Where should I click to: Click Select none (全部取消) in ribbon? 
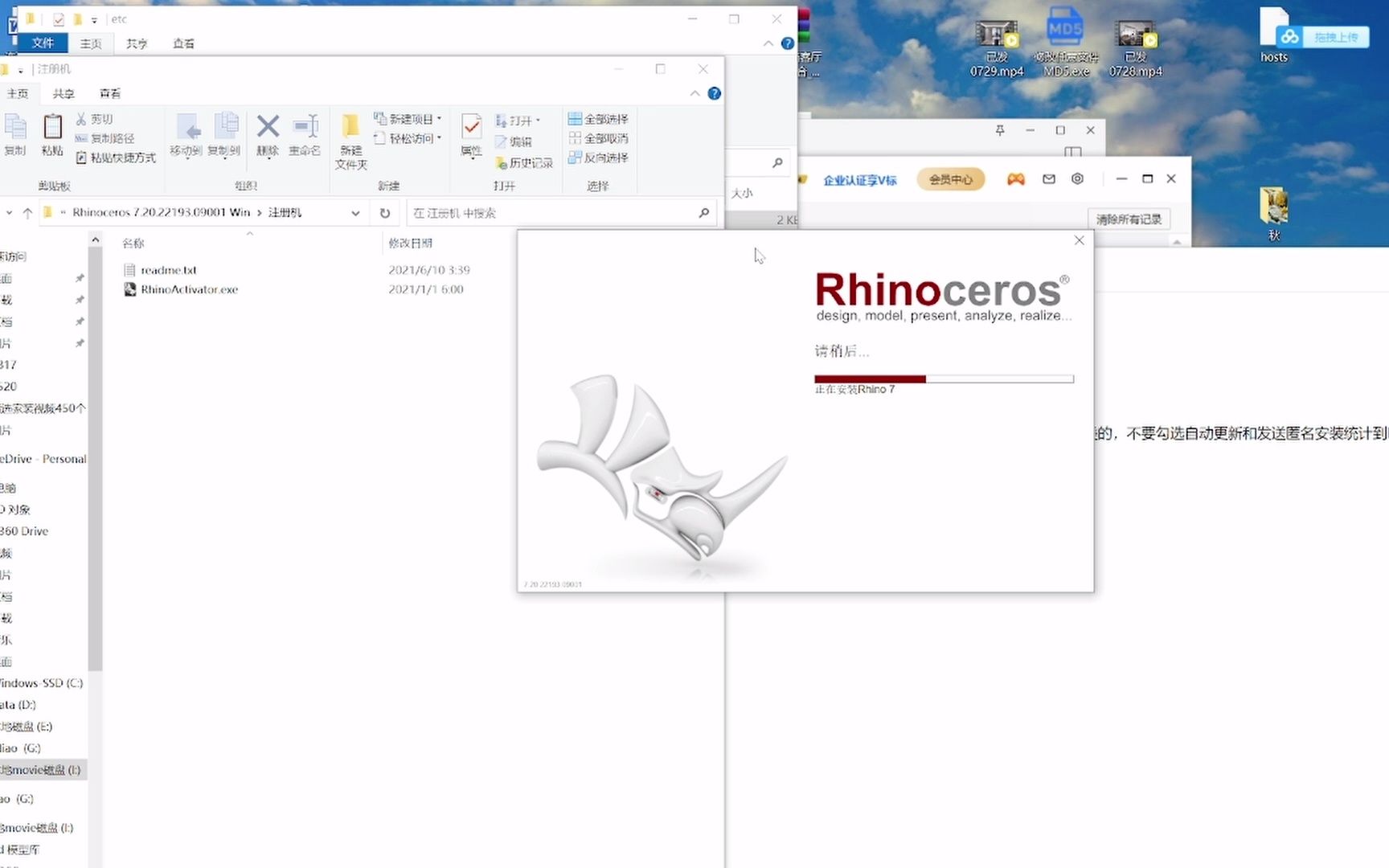coord(598,138)
